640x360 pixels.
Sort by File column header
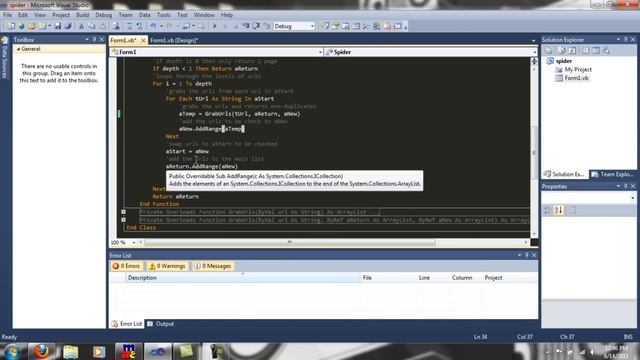[x=388, y=278]
